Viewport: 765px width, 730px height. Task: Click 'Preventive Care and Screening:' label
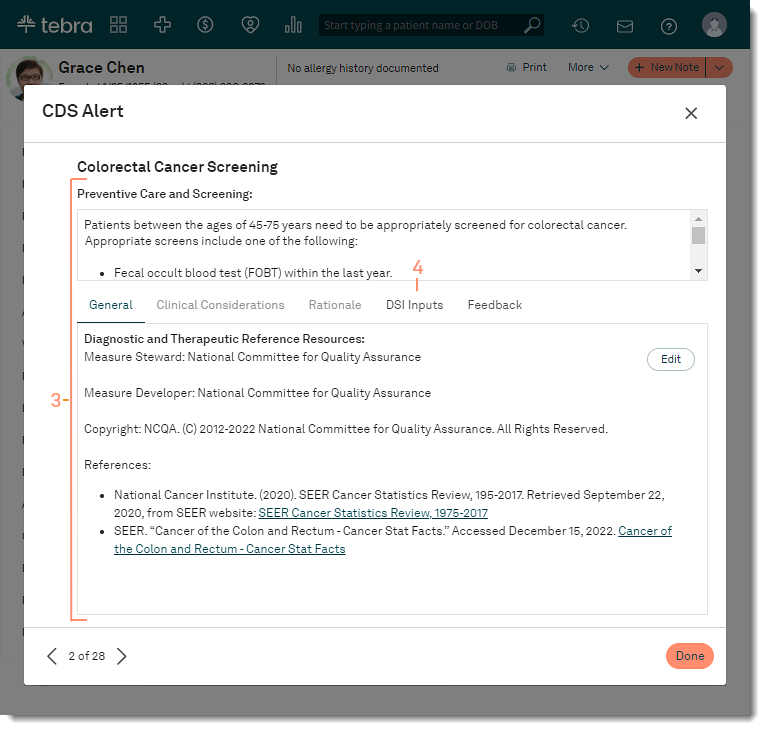pos(165,194)
